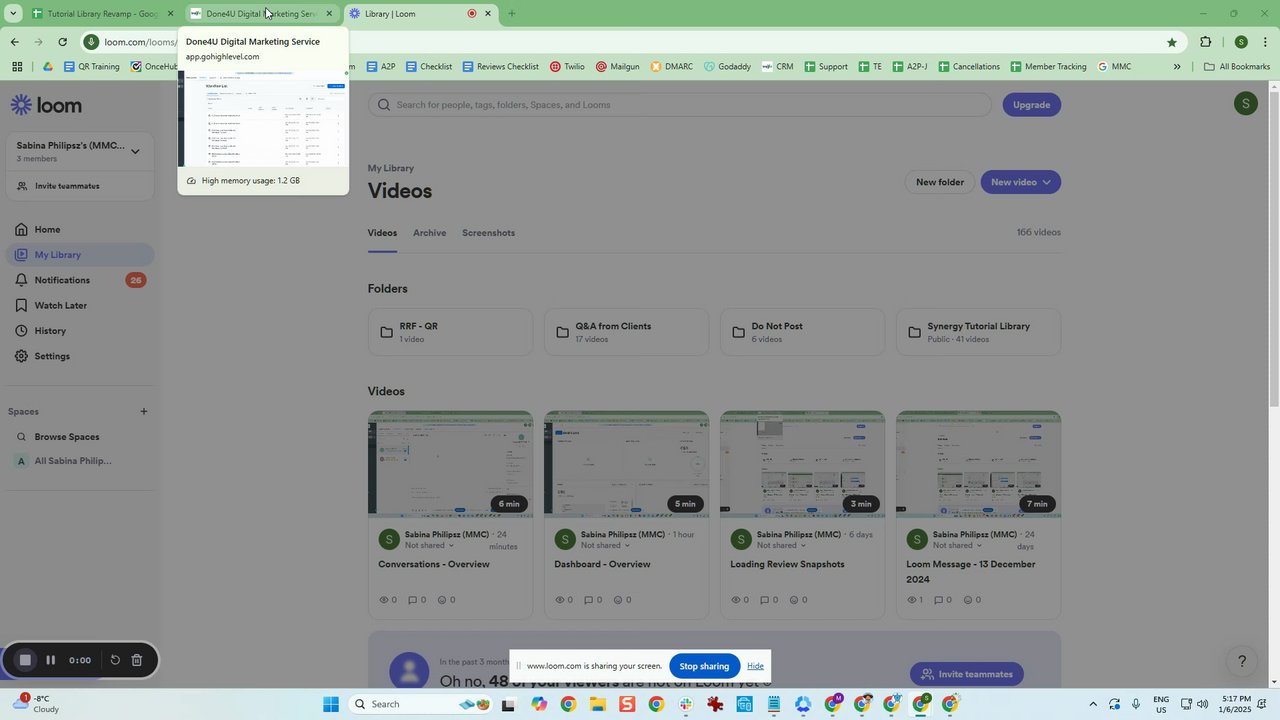Stop the Loom recording
The height and width of the screenshot is (720, 1280).
click(x=25, y=660)
